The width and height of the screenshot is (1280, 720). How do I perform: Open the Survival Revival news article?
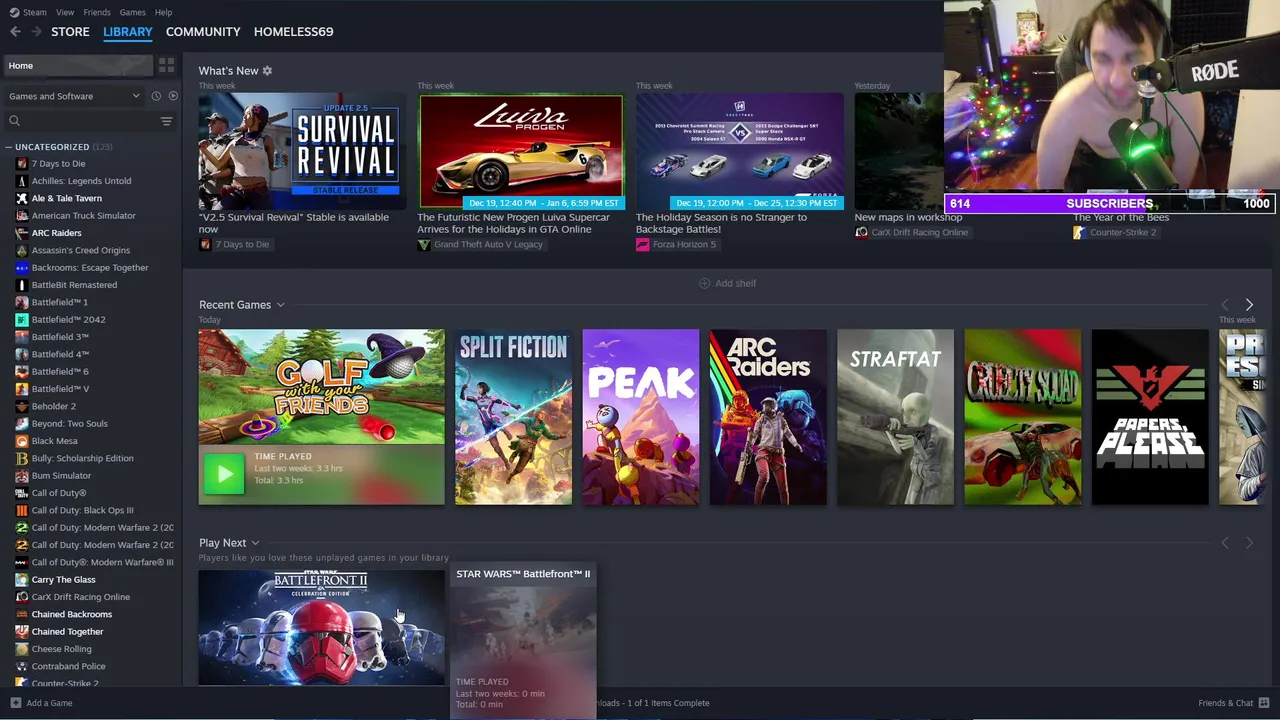[x=302, y=152]
